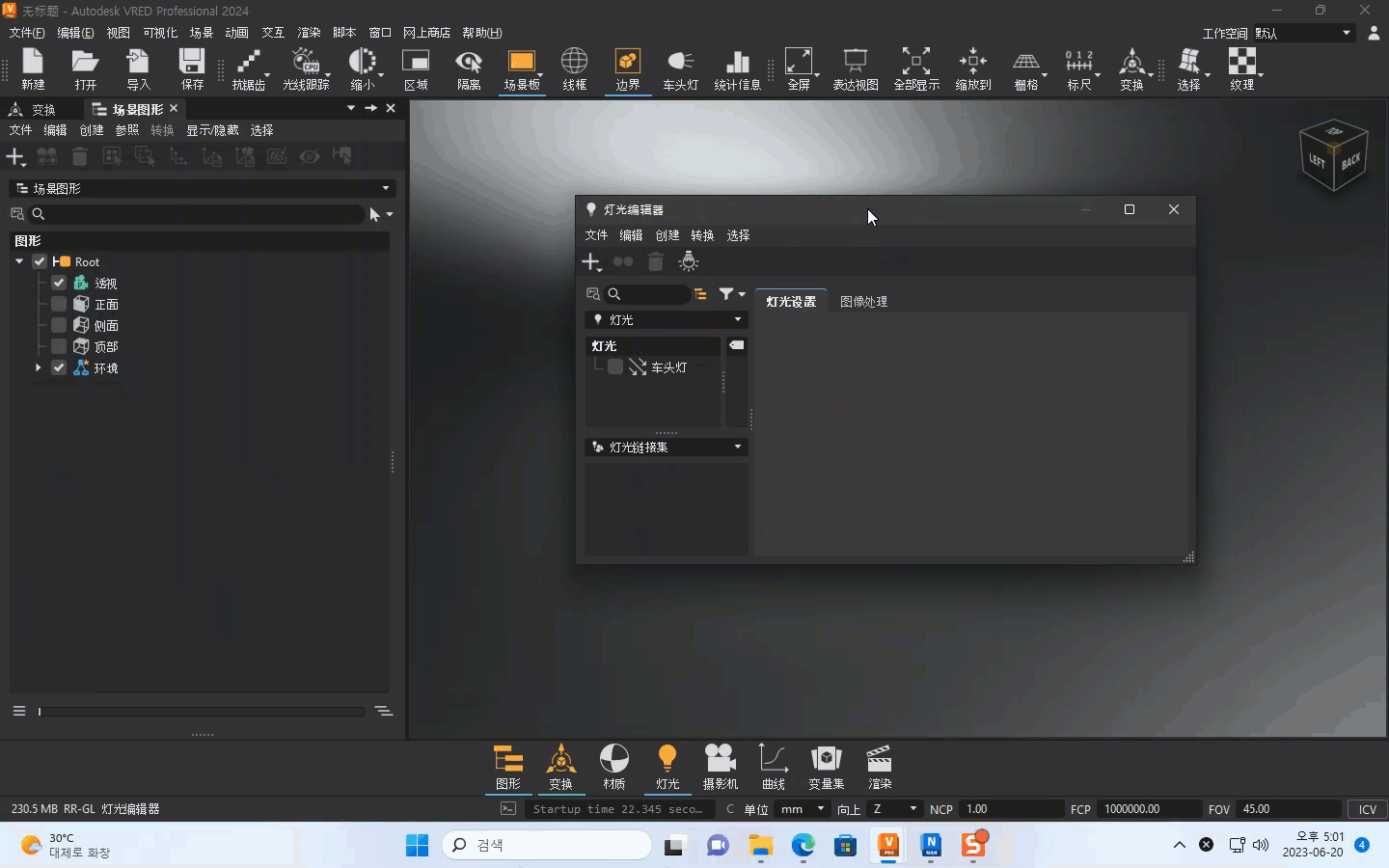This screenshot has height=868, width=1389.
Task: Open the 曲线 curve editor from bottom bar
Action: point(774,767)
